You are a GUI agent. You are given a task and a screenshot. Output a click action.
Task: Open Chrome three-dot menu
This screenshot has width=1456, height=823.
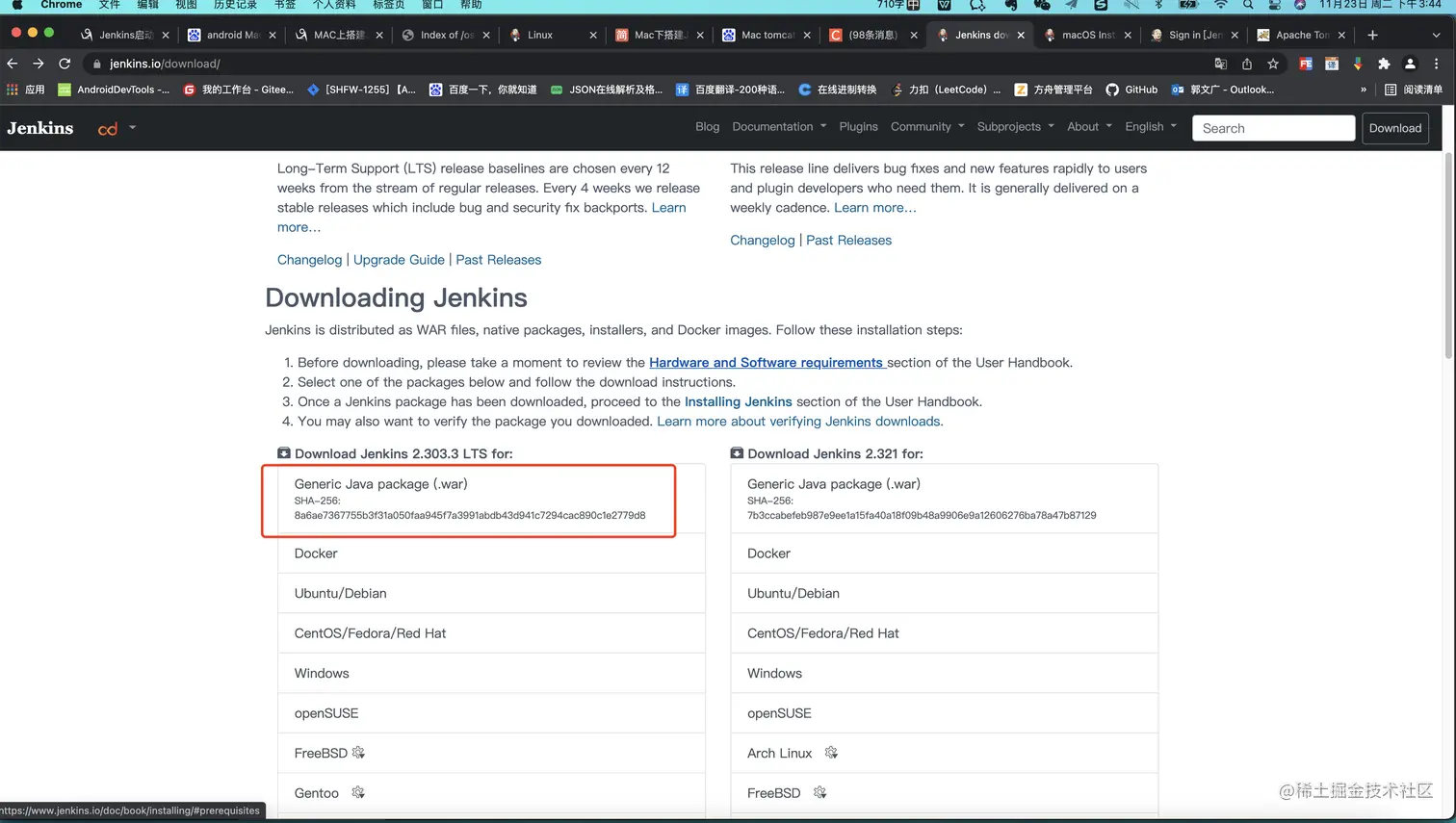pyautogui.click(x=1437, y=64)
